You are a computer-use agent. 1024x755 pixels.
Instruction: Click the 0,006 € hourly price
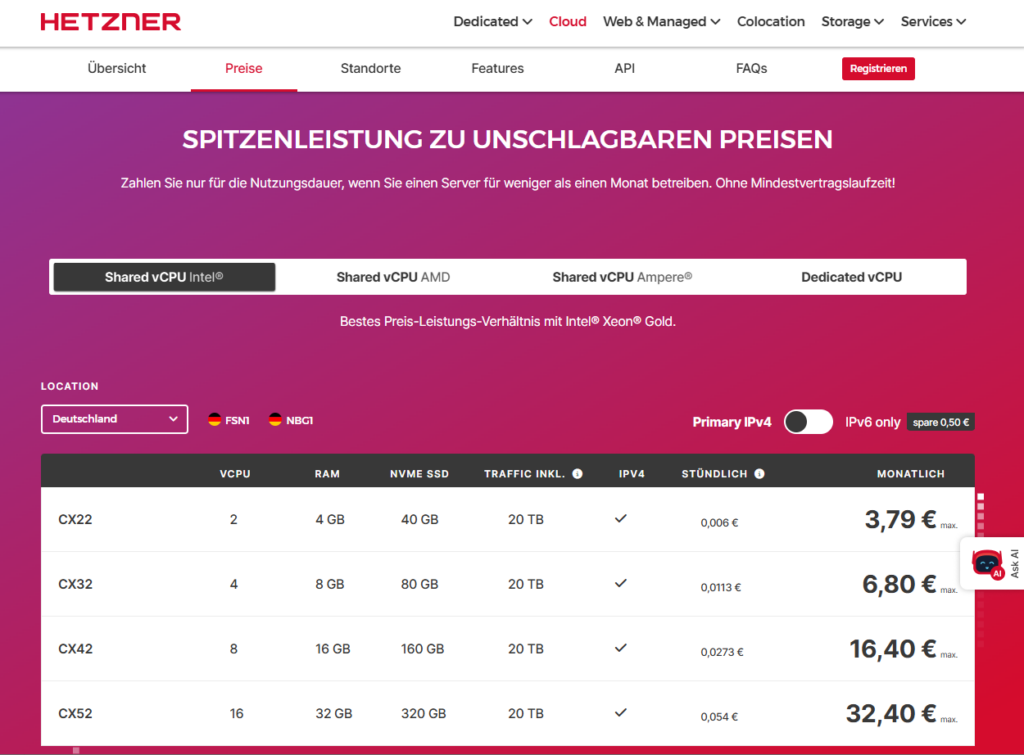click(719, 522)
